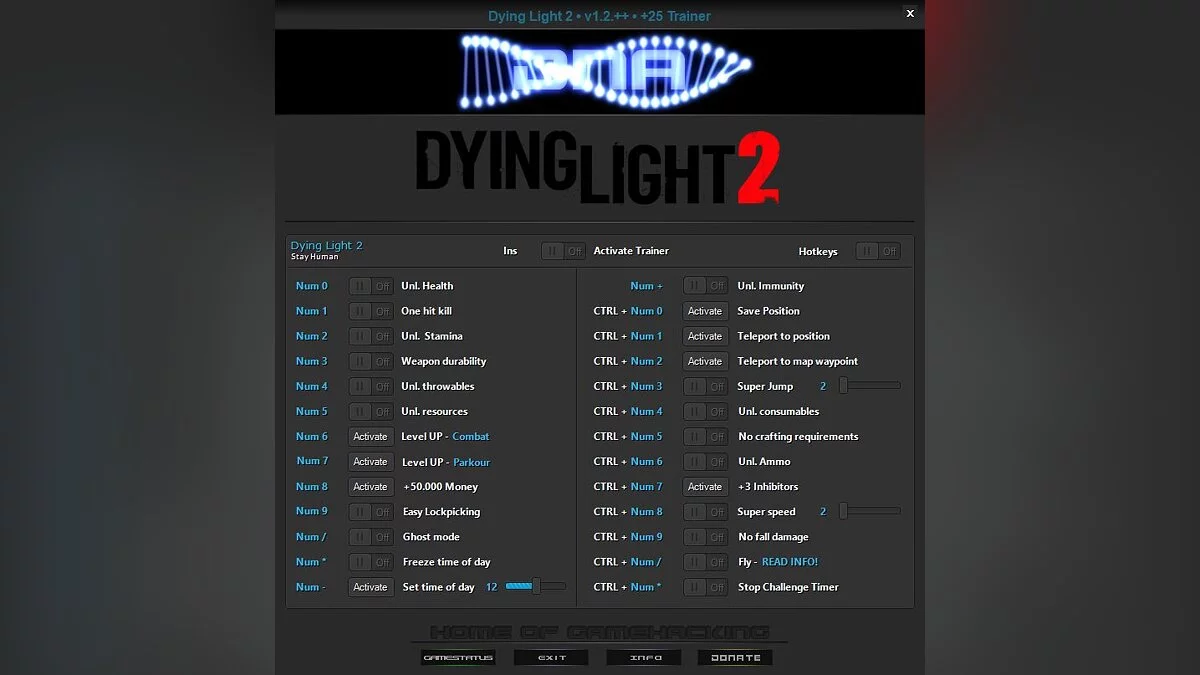
Task: Turn on the Hotkeys toggle
Action: point(878,251)
